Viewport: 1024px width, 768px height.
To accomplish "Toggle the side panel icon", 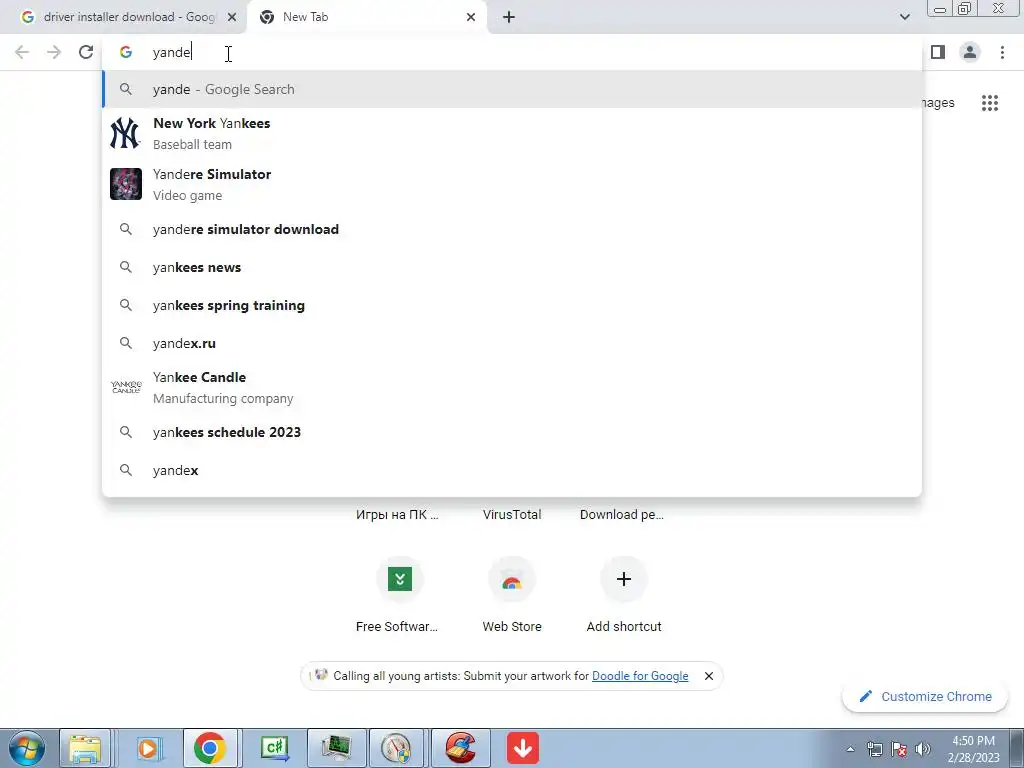I will point(938,52).
